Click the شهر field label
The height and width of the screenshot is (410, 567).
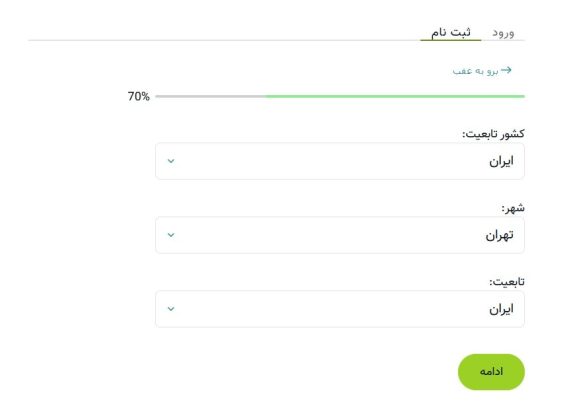tap(513, 208)
